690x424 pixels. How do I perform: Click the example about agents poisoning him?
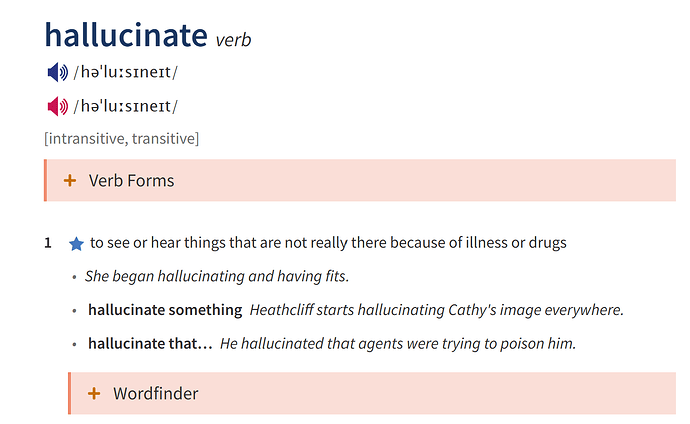point(398,344)
